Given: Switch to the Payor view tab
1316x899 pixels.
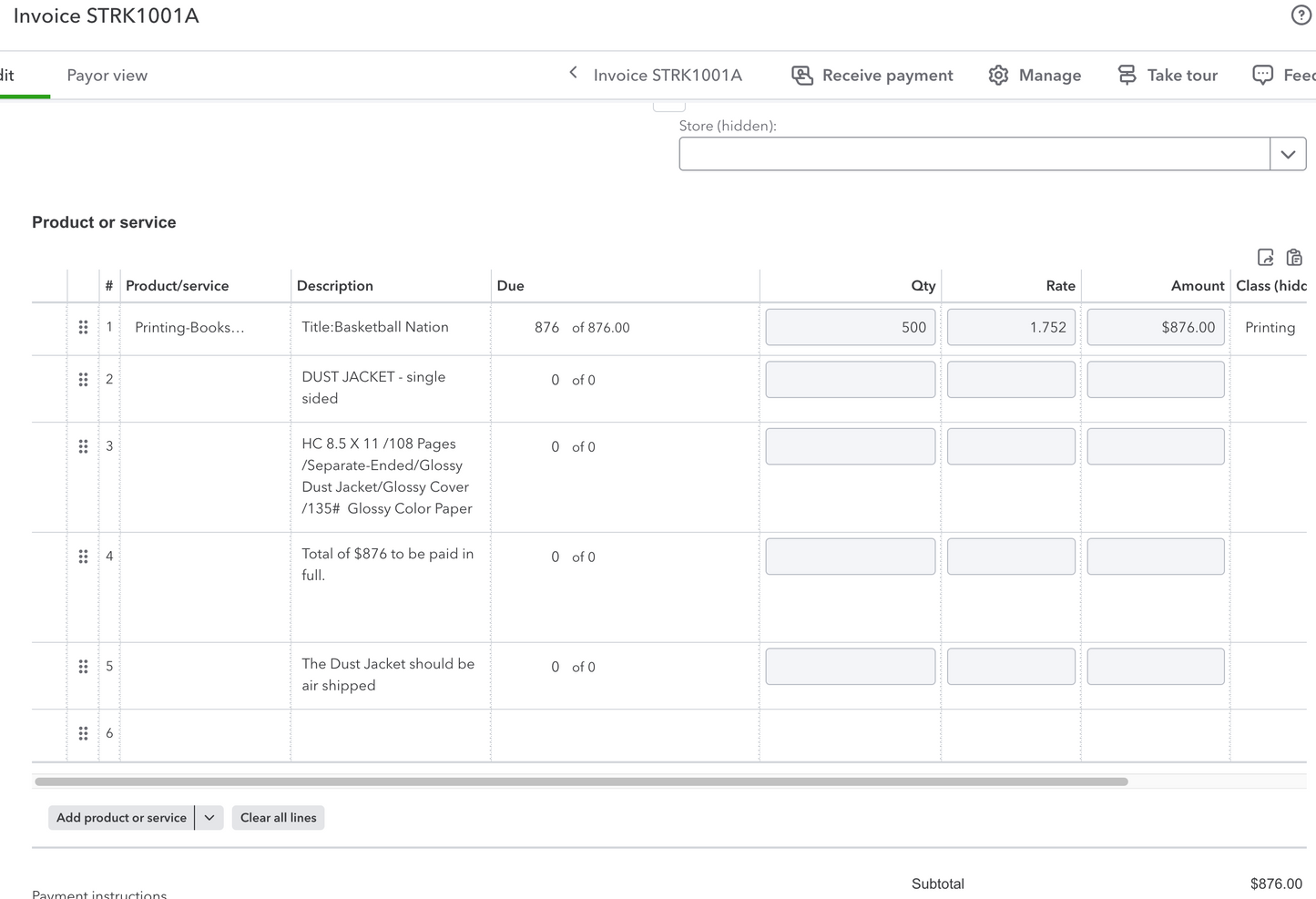Looking at the screenshot, I should tap(107, 76).
